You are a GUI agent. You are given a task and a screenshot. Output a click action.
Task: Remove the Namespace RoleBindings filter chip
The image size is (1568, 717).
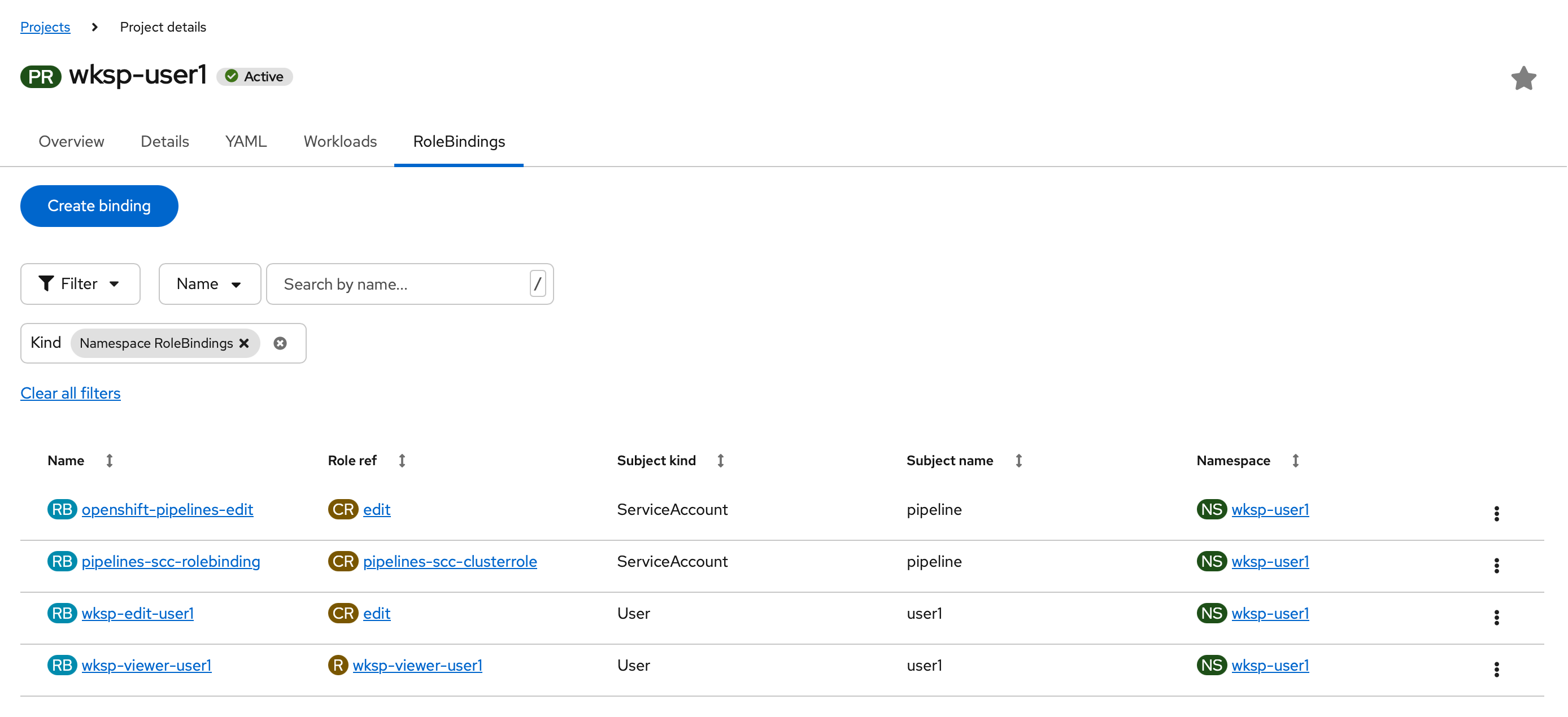point(245,343)
